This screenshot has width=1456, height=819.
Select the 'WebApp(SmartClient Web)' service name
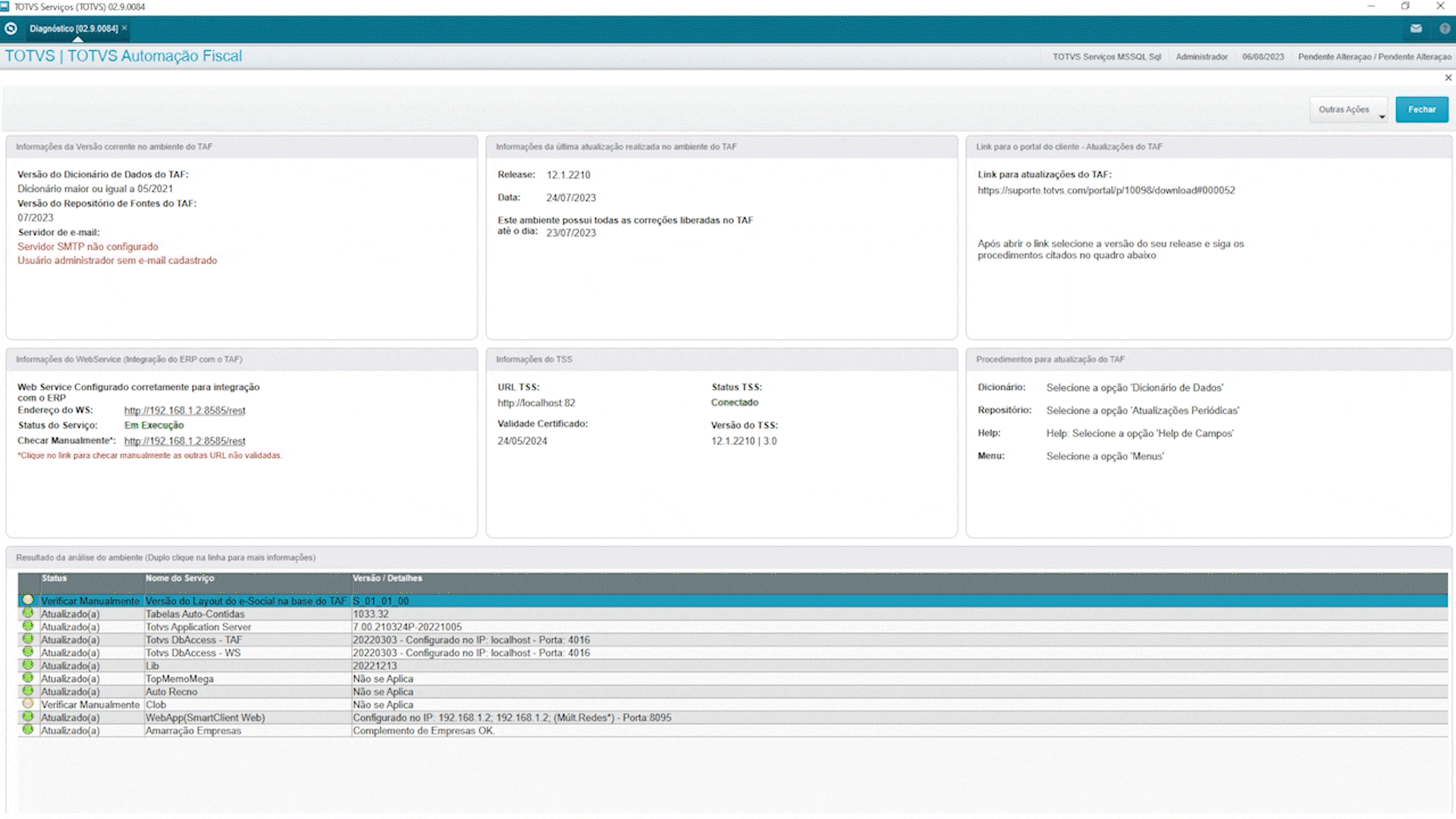point(206,717)
